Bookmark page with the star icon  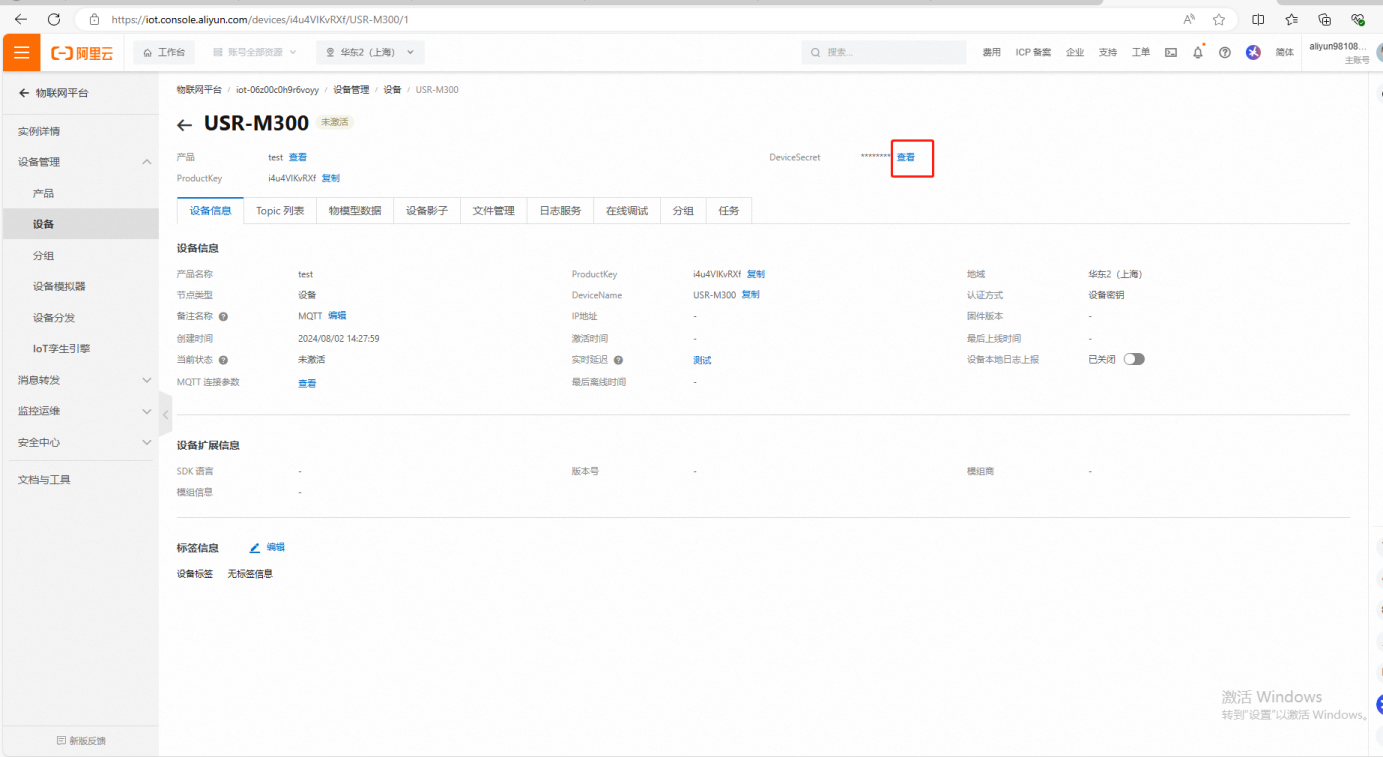1219,19
